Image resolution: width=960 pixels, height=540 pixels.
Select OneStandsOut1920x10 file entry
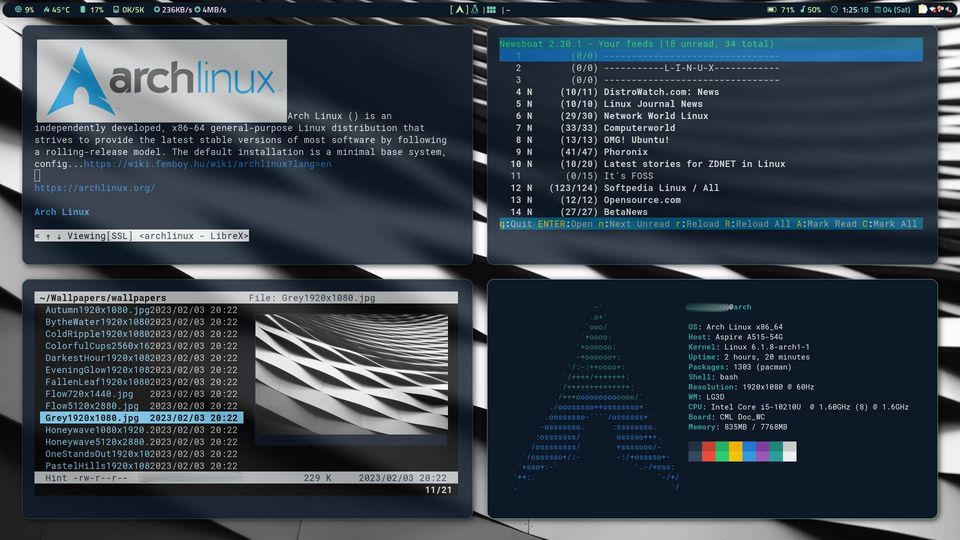coord(141,454)
